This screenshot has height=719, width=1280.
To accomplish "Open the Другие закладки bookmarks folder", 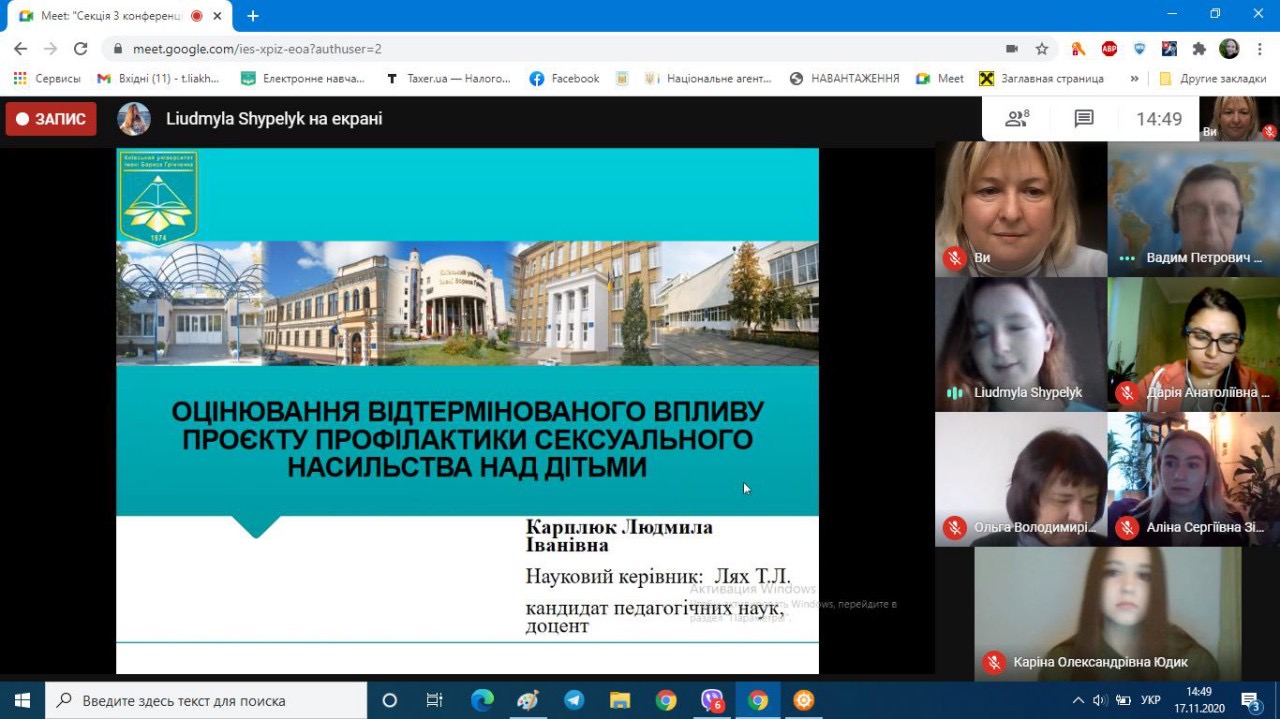I will (x=1213, y=78).
